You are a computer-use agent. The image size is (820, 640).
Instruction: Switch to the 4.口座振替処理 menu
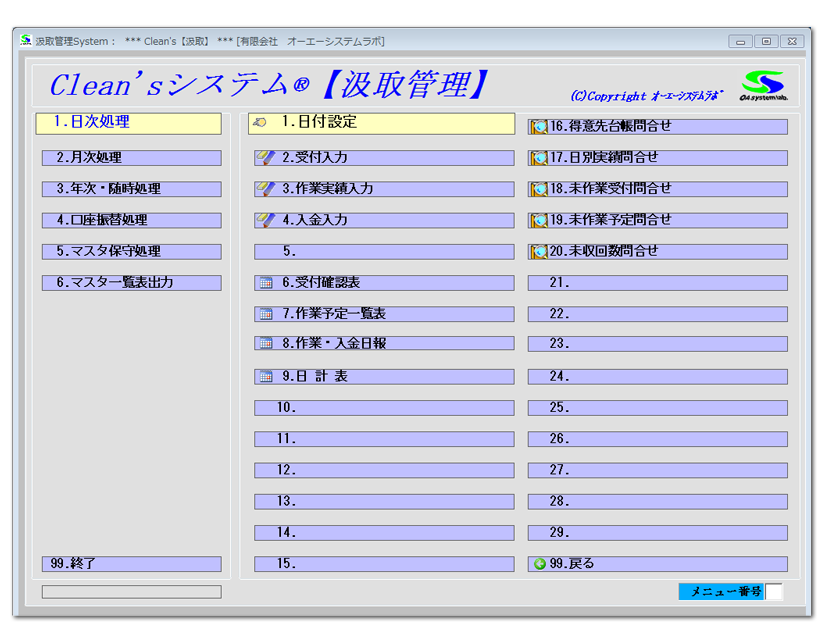[132, 221]
